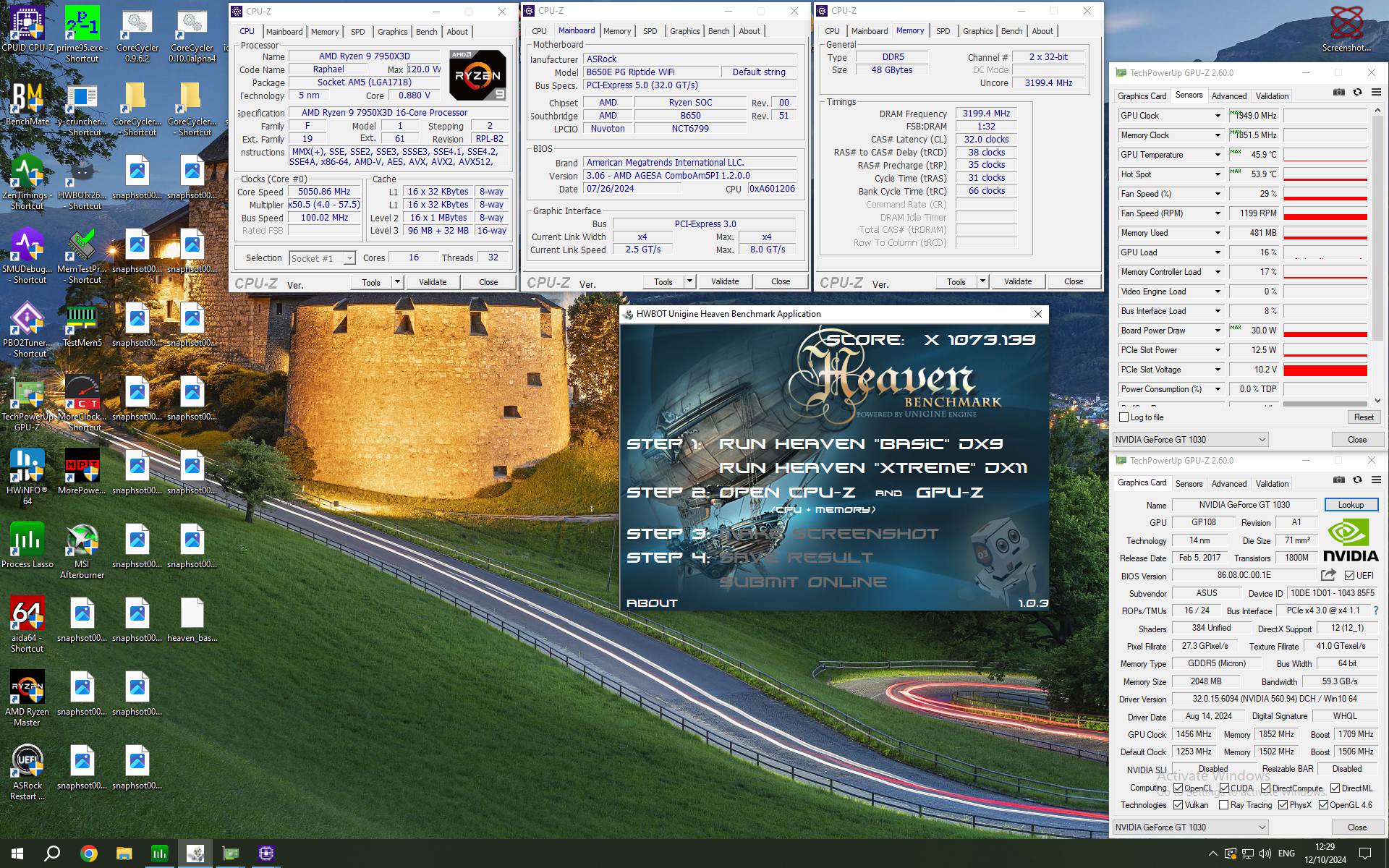The image size is (1389, 868).
Task: Open resizable BAR help question mark
Action: [1376, 610]
